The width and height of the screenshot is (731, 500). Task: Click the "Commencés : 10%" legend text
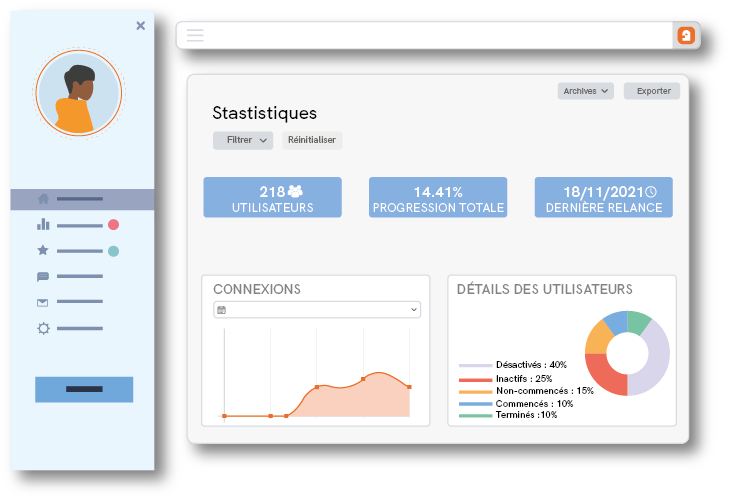pyautogui.click(x=535, y=404)
